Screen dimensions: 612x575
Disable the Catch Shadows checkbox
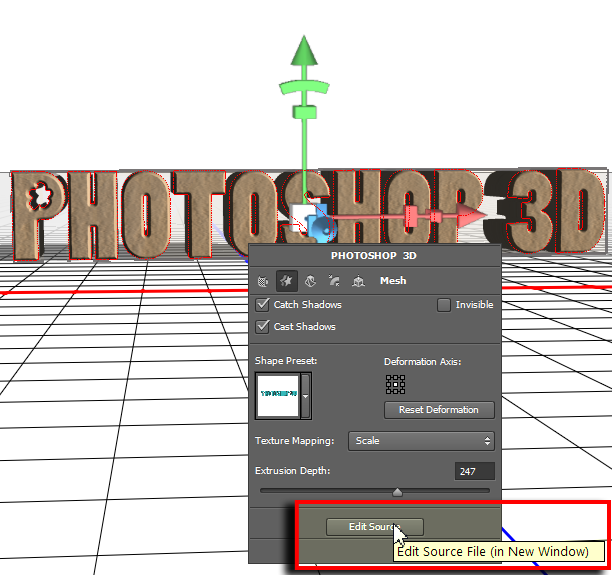tap(263, 305)
